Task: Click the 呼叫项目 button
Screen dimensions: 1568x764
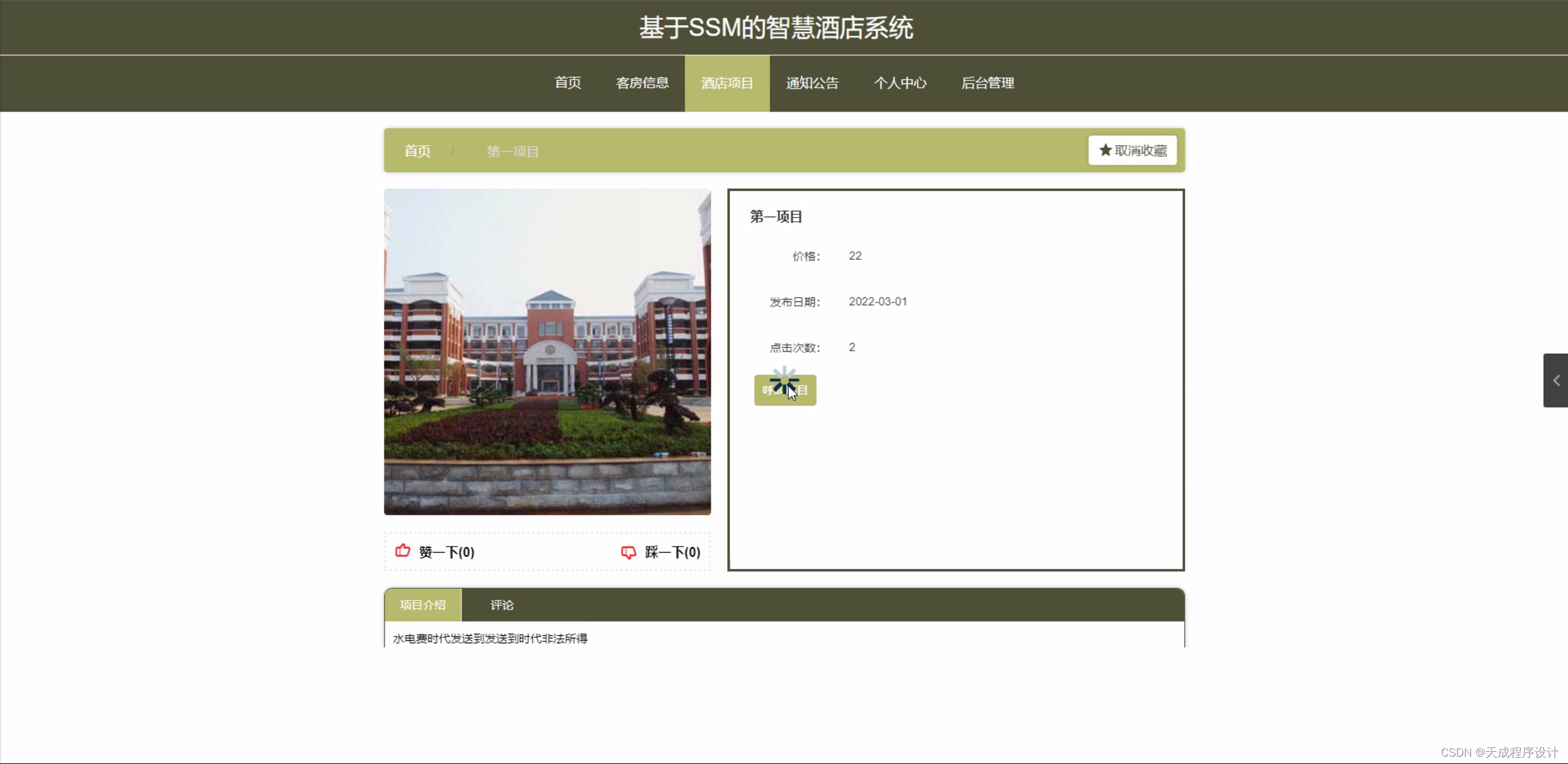Action: point(785,390)
